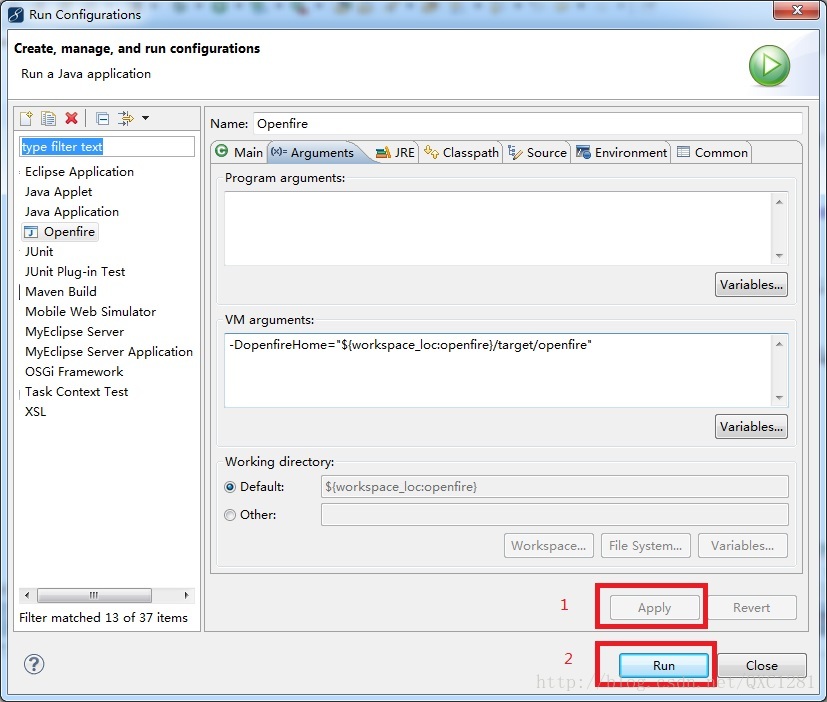The width and height of the screenshot is (827, 702).
Task: Close the Run Configurations dialog via Close
Action: coord(762,666)
